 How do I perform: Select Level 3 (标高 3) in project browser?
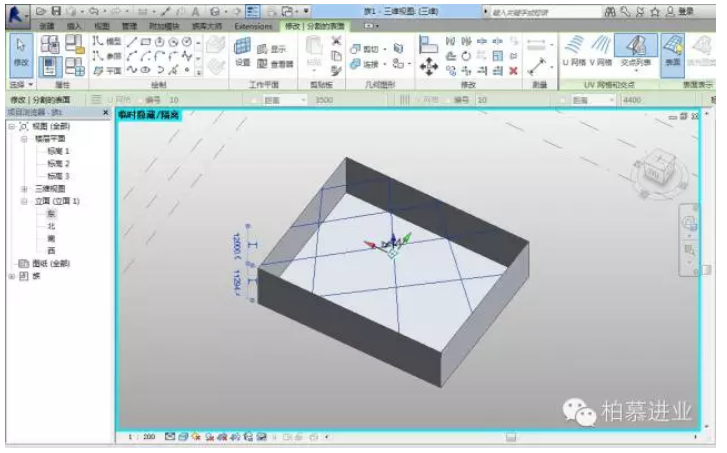(58, 176)
